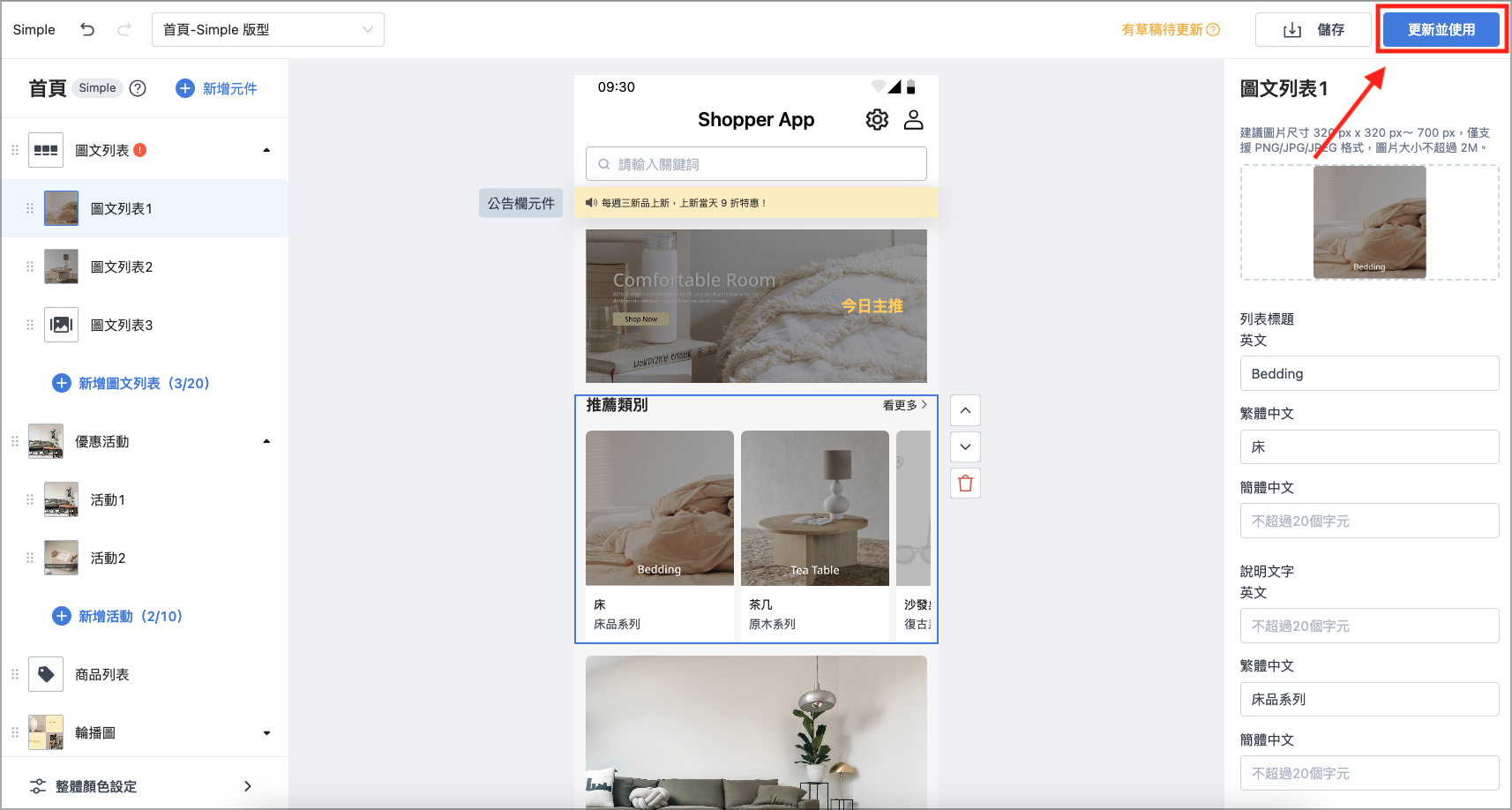Redo the last change
This screenshot has height=810, width=1512.
click(x=124, y=29)
